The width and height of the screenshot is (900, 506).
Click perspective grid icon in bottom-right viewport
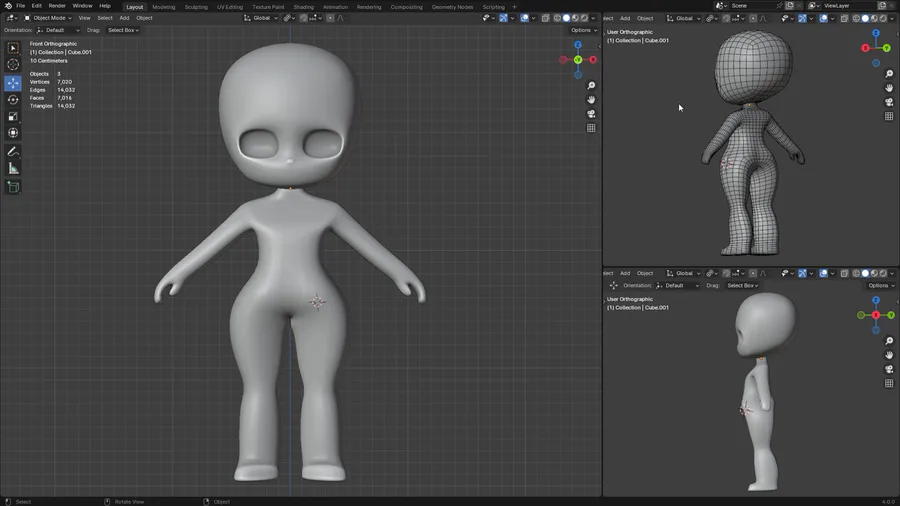point(889,383)
